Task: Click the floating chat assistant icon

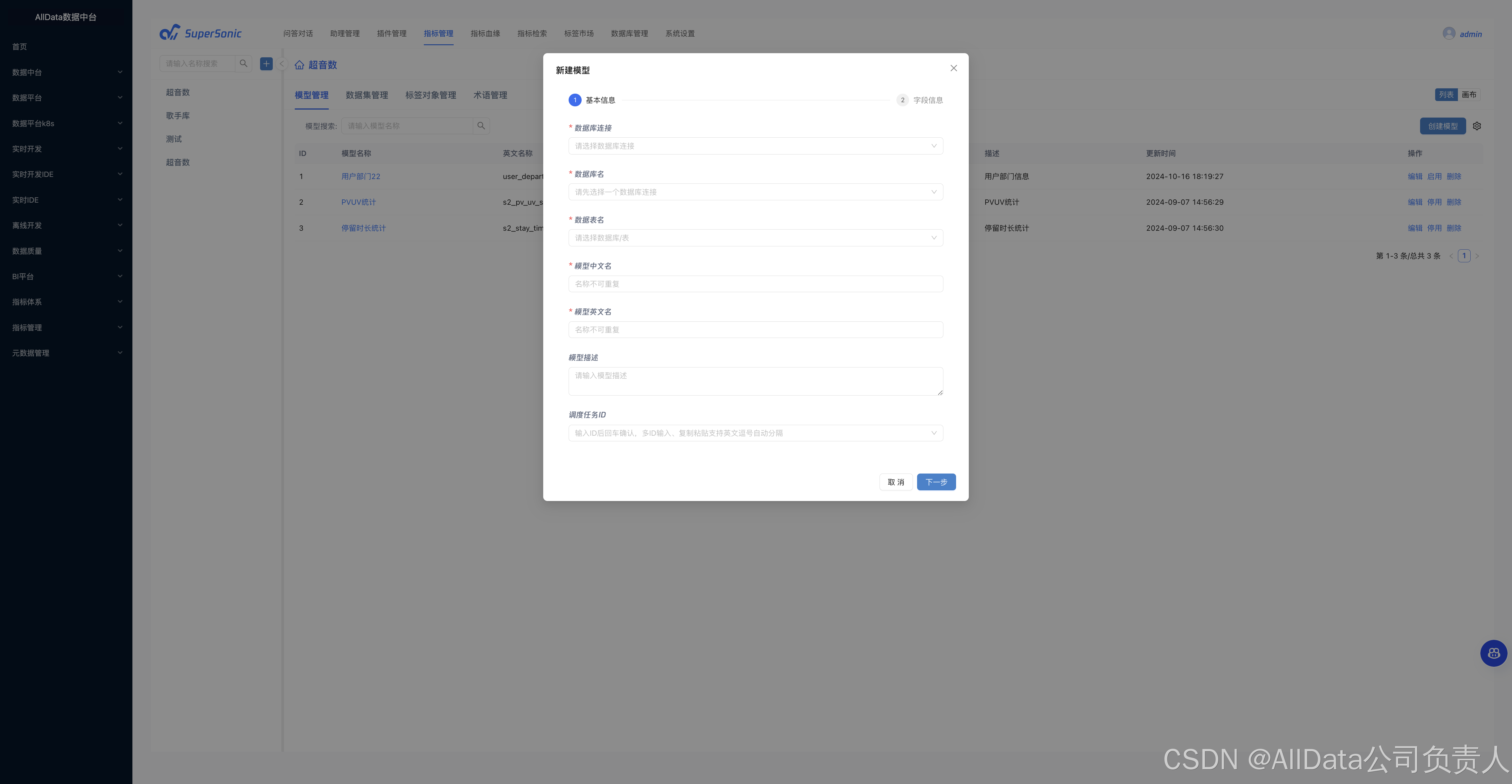Action: (1493, 653)
